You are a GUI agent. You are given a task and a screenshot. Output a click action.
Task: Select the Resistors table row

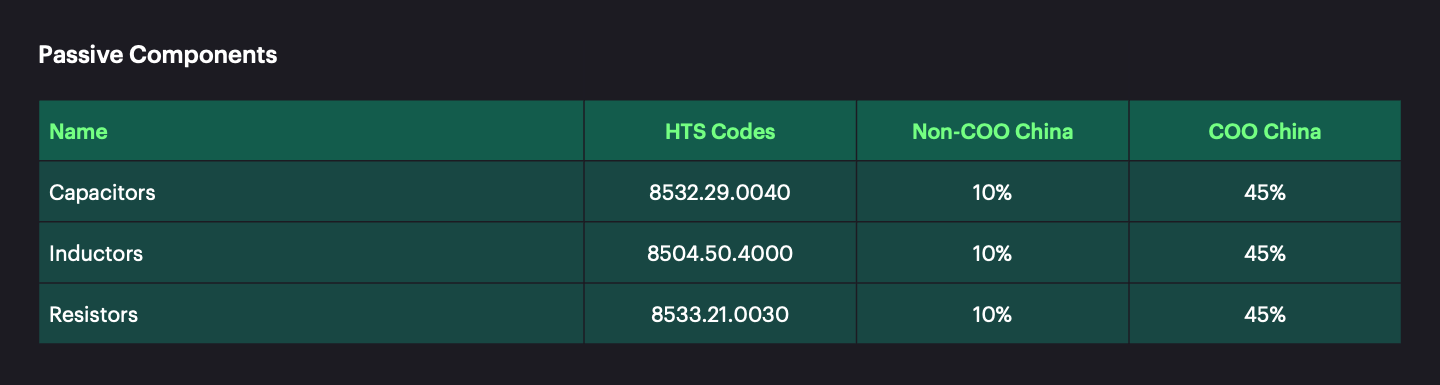click(720, 314)
